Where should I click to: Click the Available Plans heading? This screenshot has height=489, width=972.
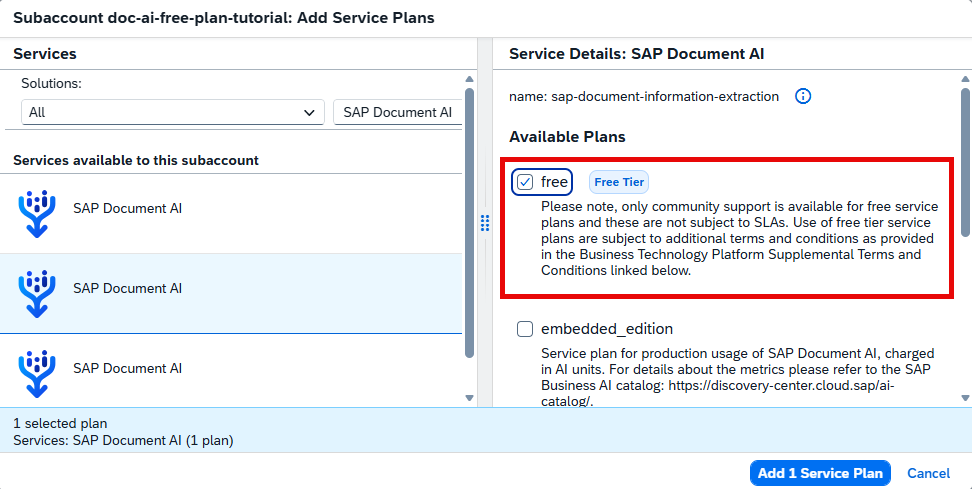pyautogui.click(x=567, y=137)
